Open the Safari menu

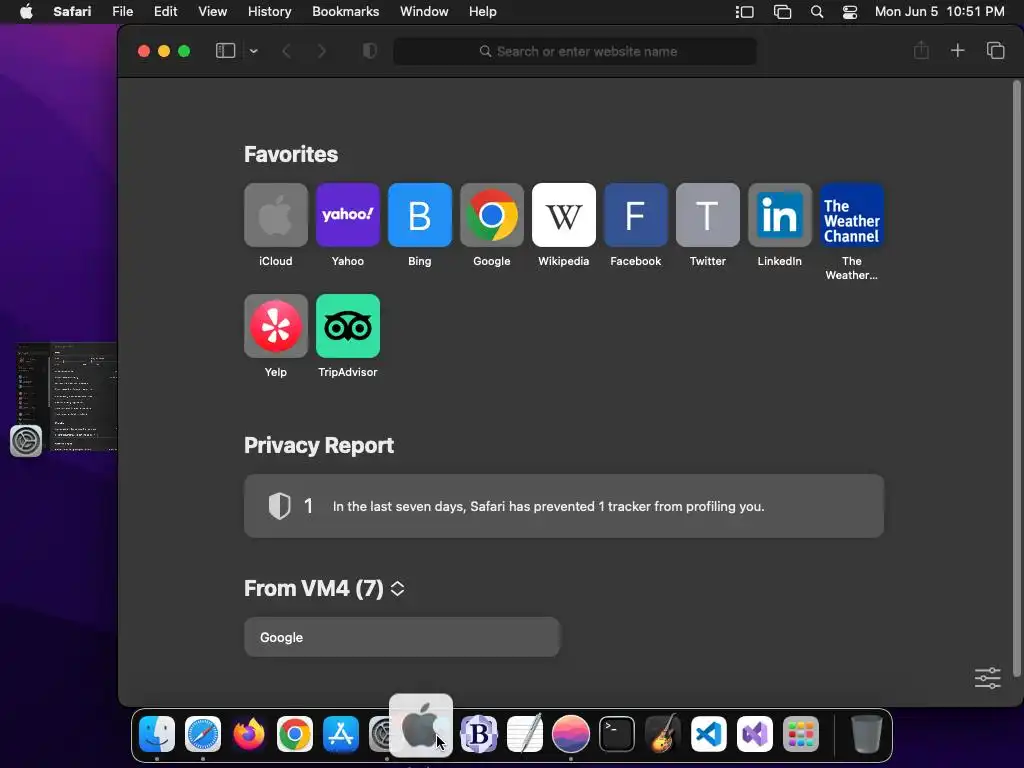click(72, 12)
